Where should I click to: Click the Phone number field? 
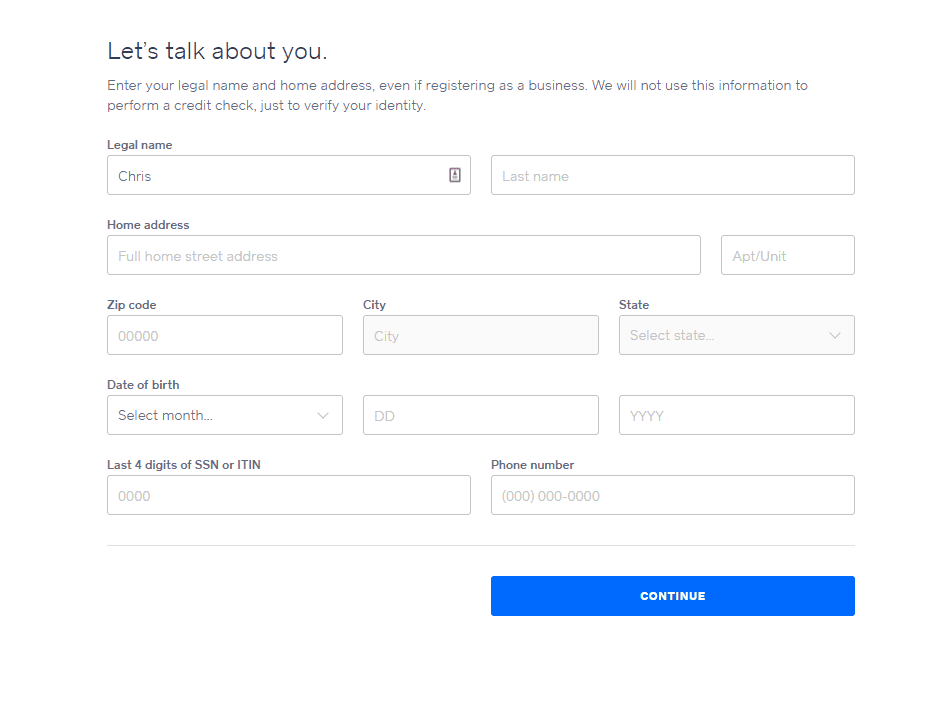[672, 494]
